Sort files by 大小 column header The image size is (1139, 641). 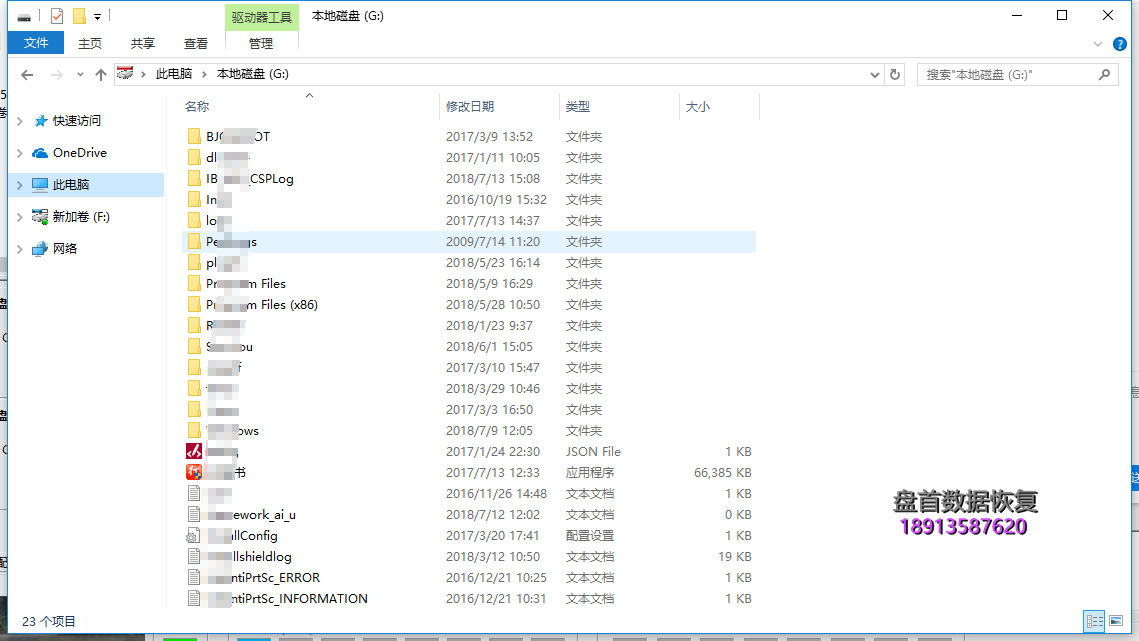tap(697, 106)
